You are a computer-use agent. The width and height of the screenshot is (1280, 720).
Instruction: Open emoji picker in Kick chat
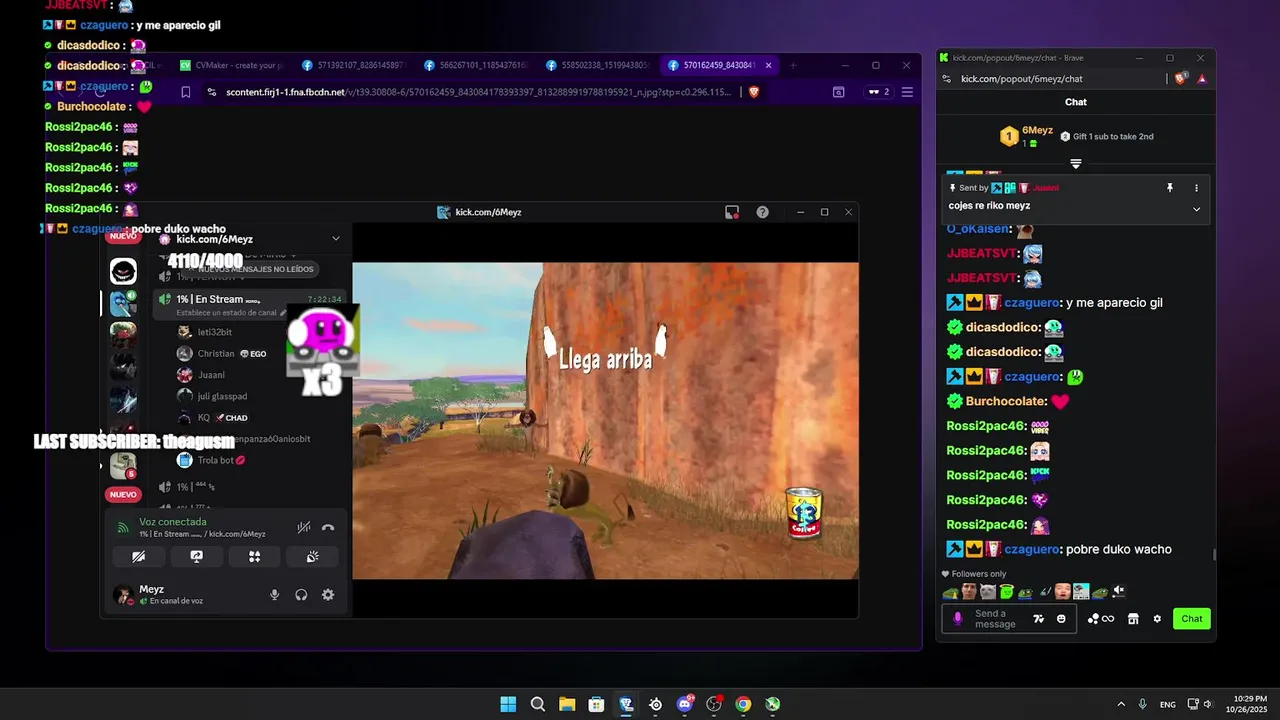1061,619
